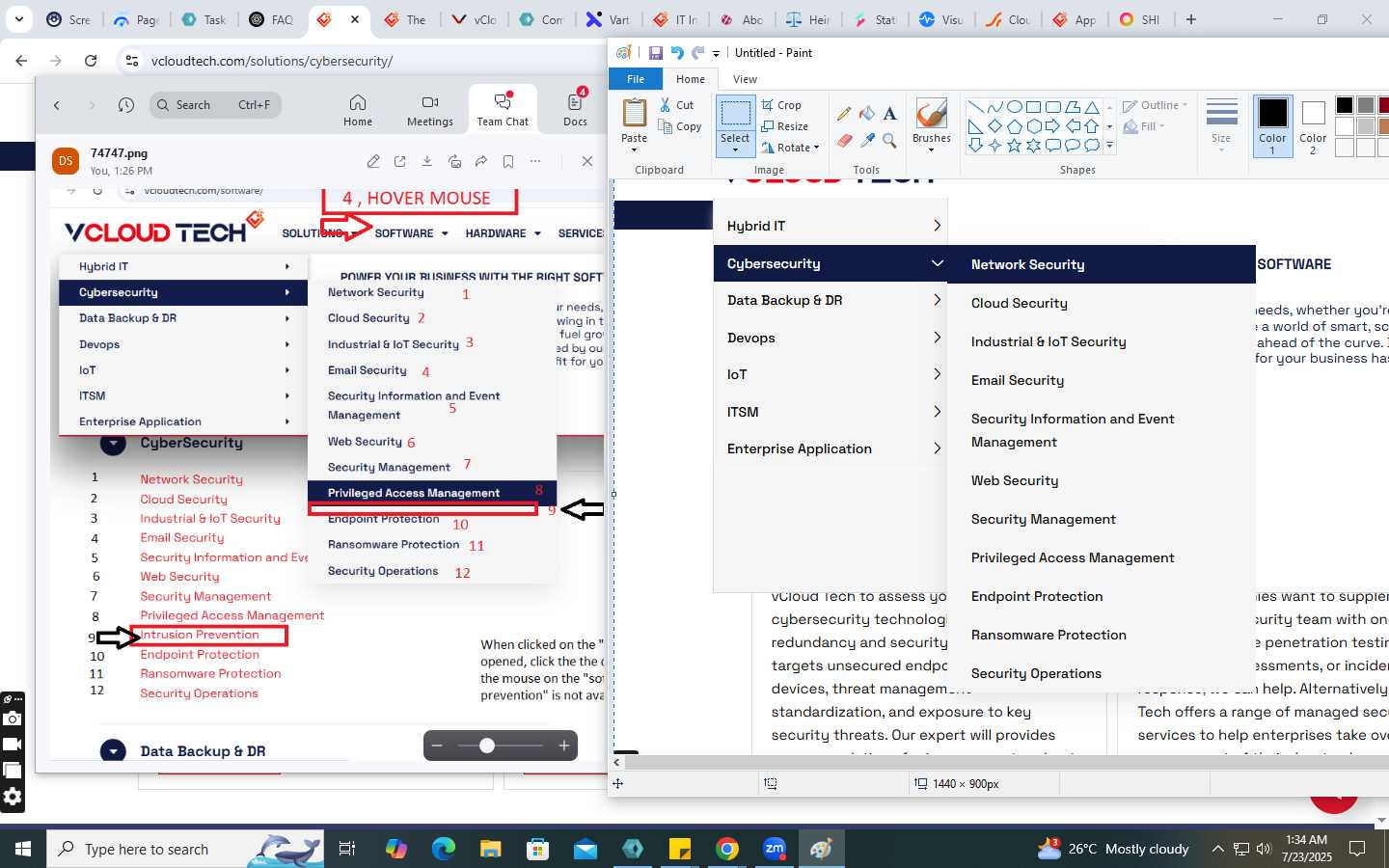Click the zoom-in plus button in image viewer
Screen dimensions: 1389x868
coord(564,746)
